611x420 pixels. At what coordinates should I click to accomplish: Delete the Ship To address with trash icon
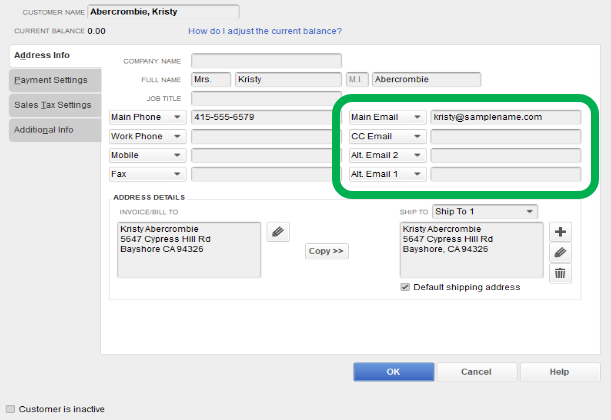coord(560,273)
